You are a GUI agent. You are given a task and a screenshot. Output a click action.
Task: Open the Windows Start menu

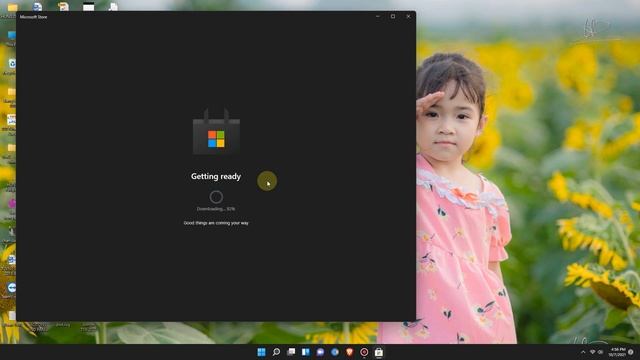[x=261, y=352]
